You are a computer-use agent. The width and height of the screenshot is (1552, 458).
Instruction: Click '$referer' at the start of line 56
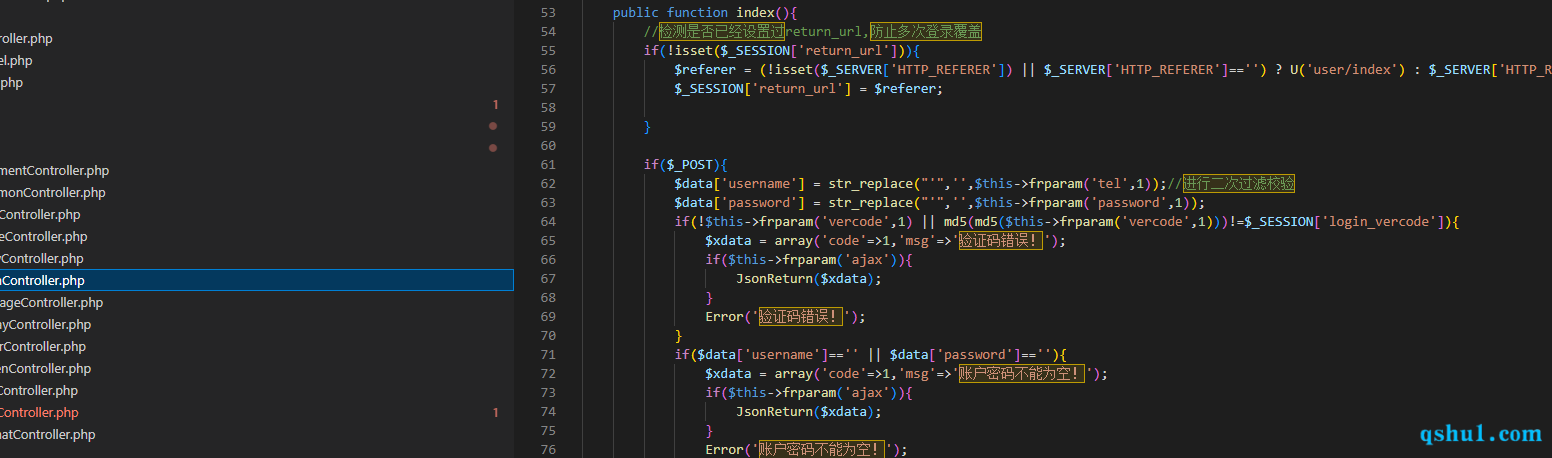(705, 70)
